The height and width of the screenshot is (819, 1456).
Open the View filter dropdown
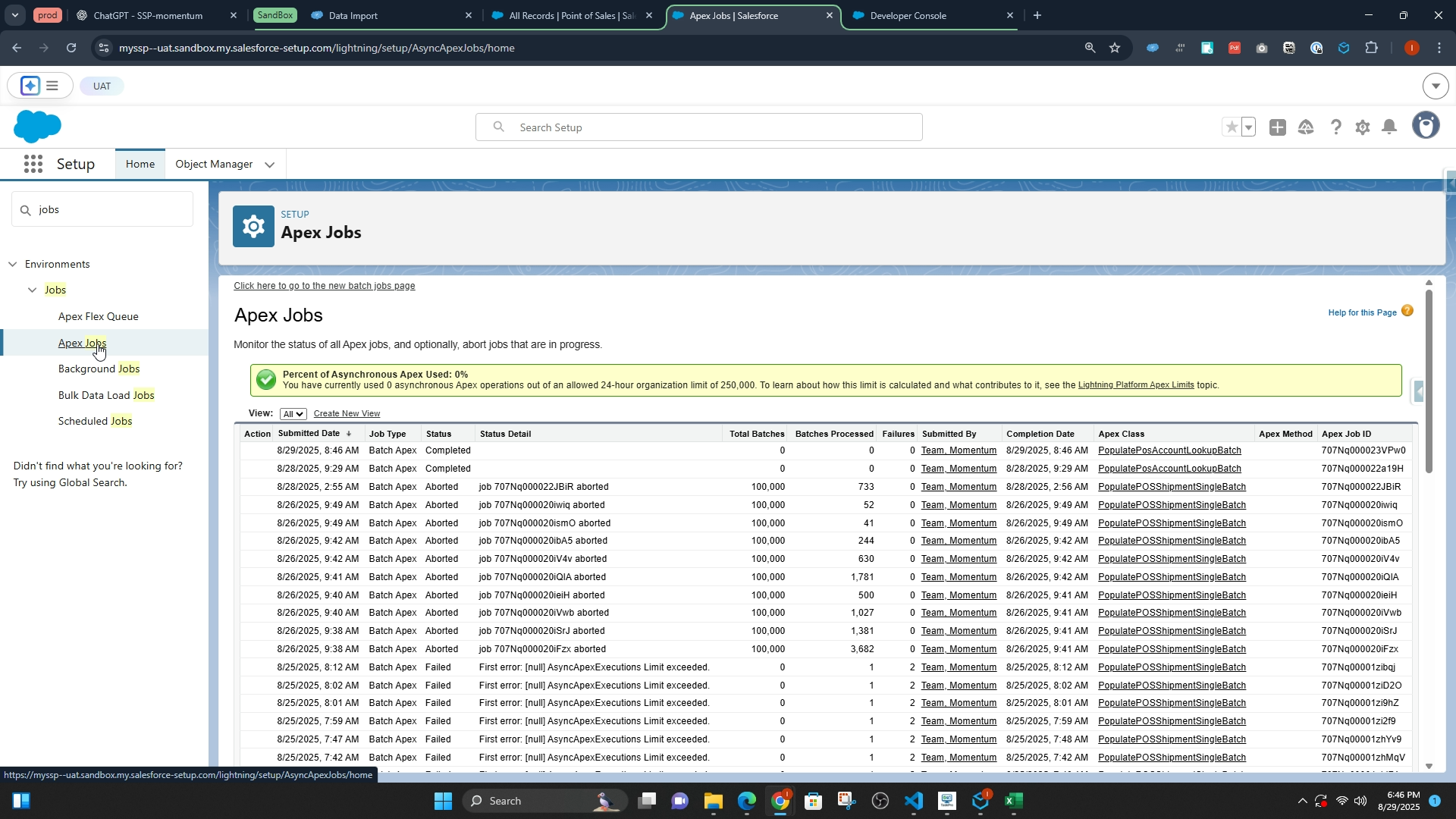tap(293, 414)
